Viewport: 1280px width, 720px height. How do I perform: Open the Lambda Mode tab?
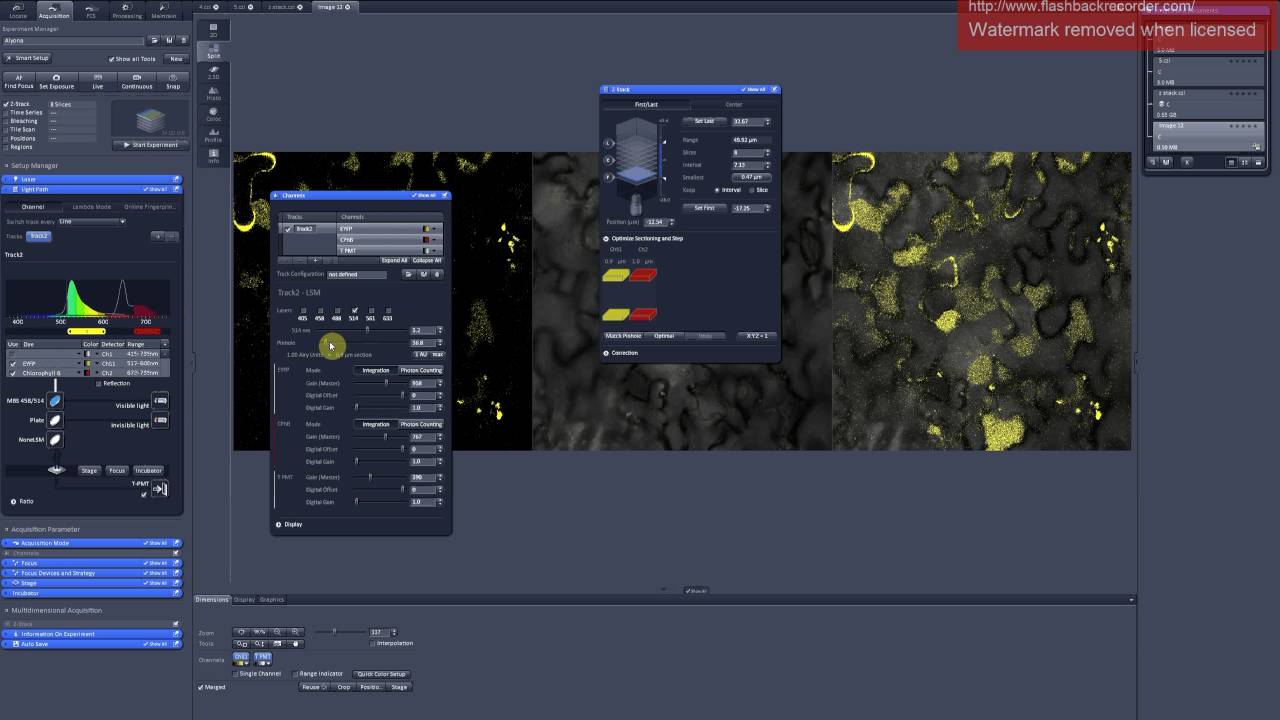(91, 207)
